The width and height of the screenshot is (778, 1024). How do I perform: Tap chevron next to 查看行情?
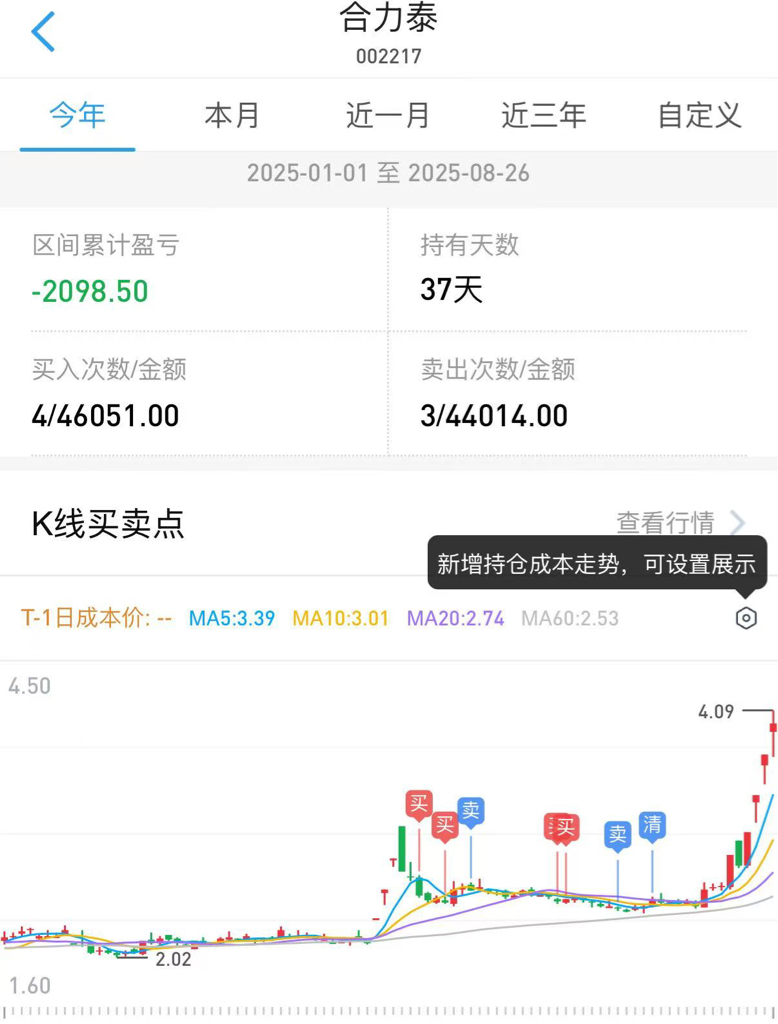click(x=738, y=522)
